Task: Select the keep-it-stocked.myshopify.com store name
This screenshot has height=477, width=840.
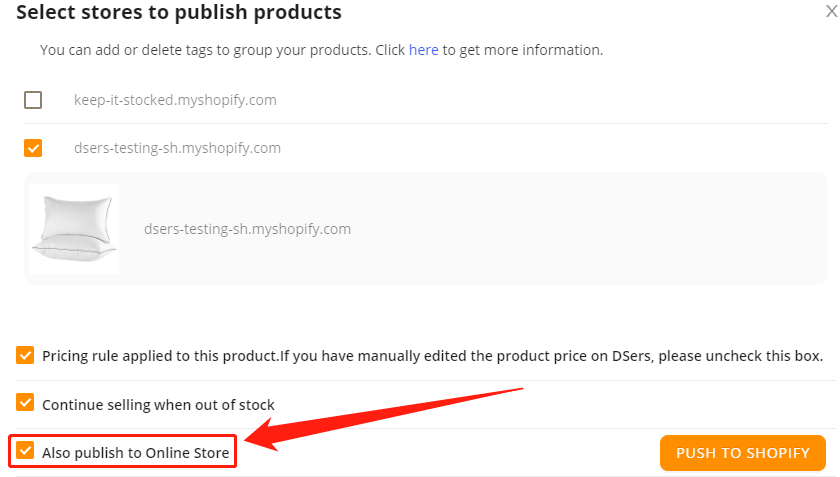Action: click(x=175, y=100)
